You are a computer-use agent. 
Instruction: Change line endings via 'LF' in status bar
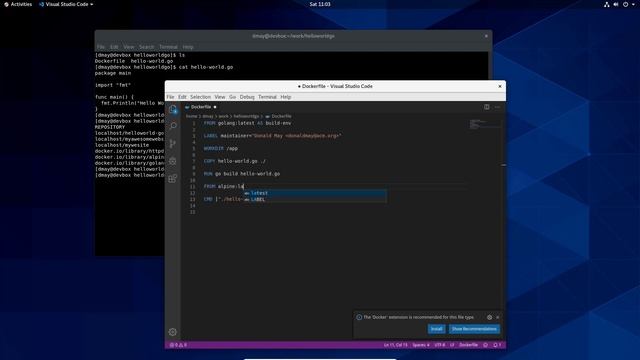pos(452,345)
